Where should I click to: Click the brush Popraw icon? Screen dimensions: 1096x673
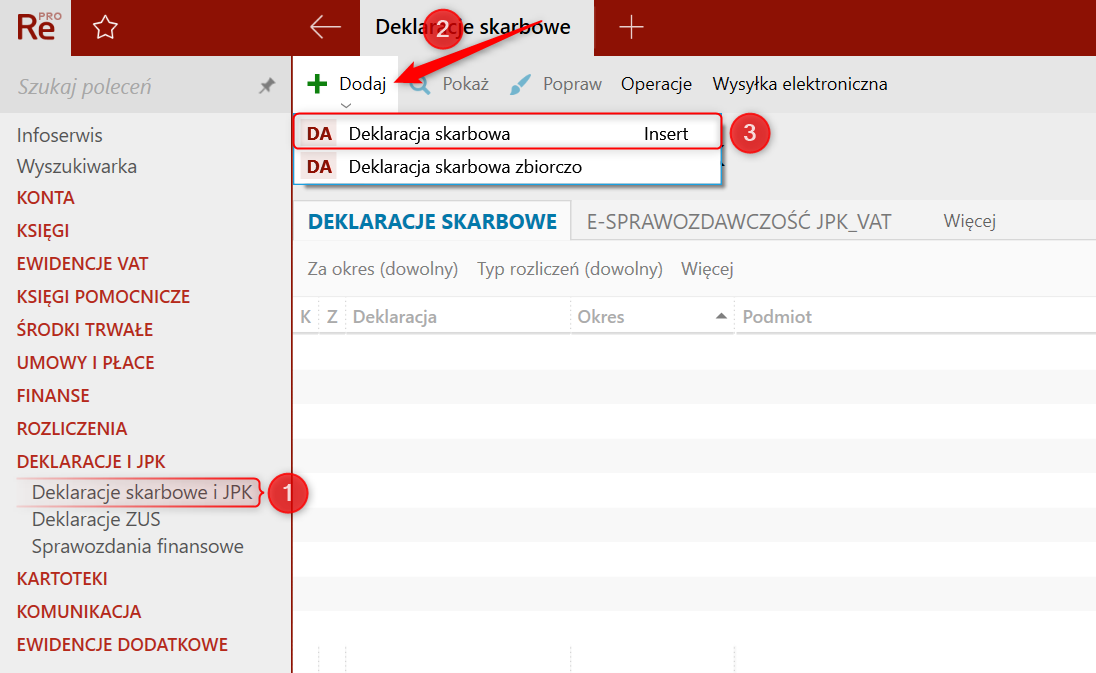tap(520, 85)
